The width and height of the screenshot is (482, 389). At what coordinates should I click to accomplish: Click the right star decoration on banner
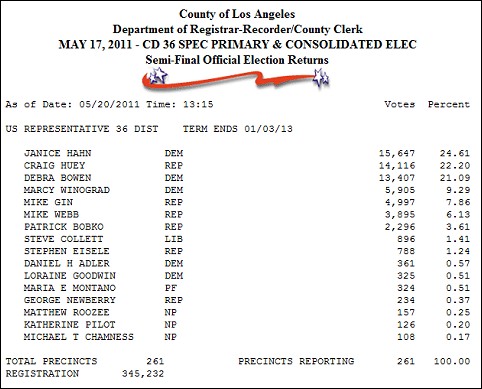(x=321, y=78)
